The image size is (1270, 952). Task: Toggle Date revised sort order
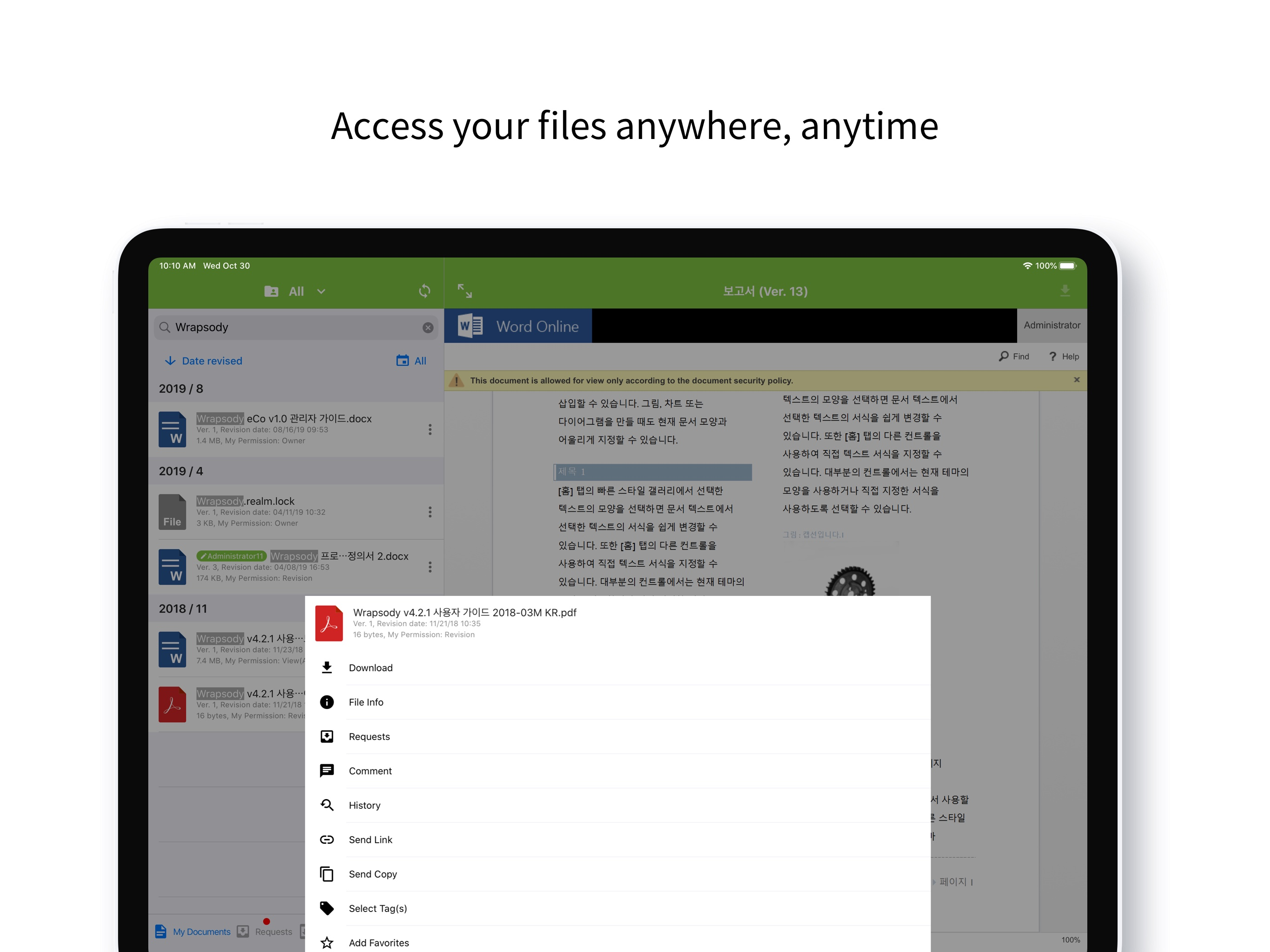204,361
